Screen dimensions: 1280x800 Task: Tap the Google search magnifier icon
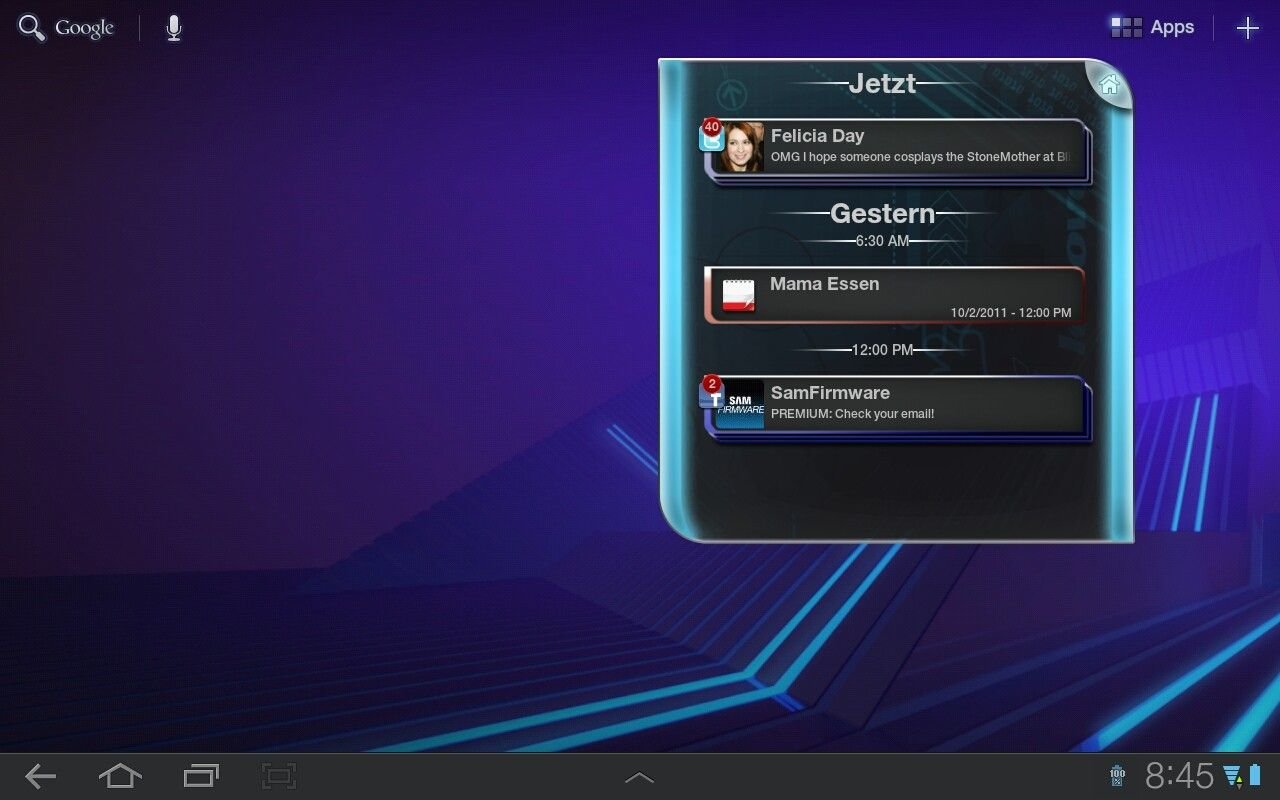(x=31, y=28)
